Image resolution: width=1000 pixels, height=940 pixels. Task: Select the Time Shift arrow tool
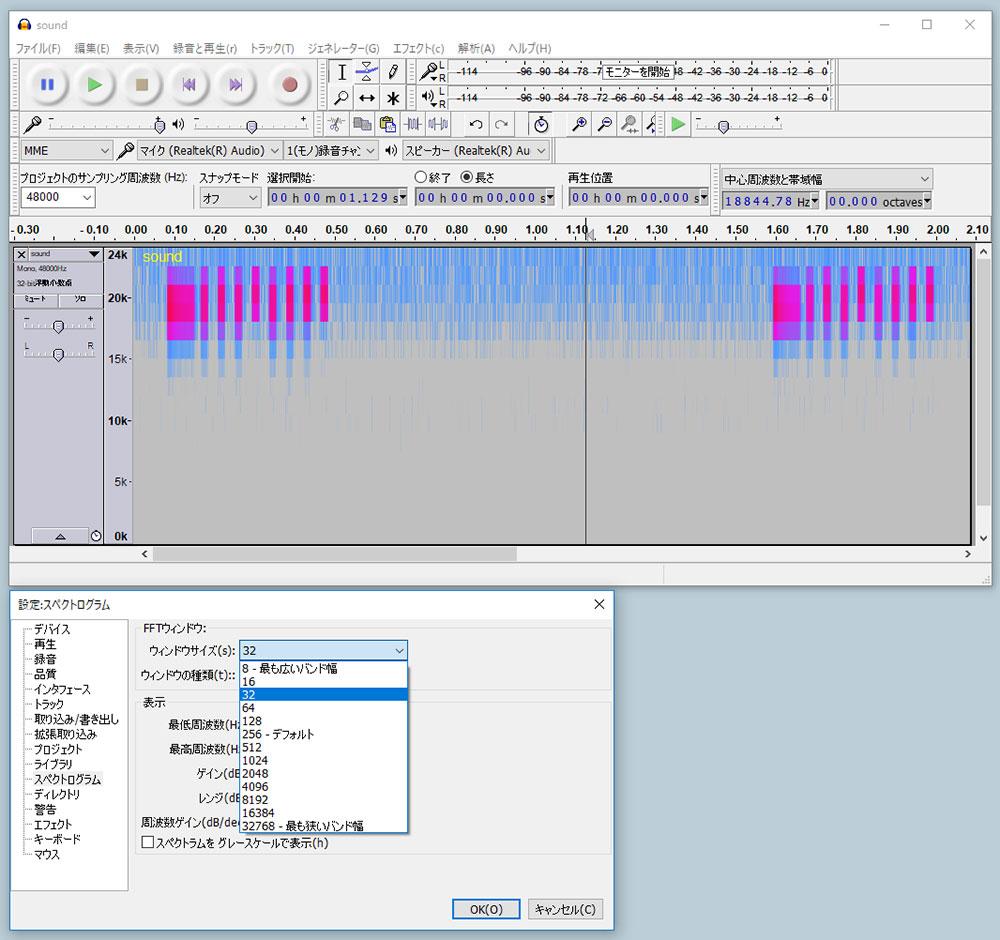367,98
